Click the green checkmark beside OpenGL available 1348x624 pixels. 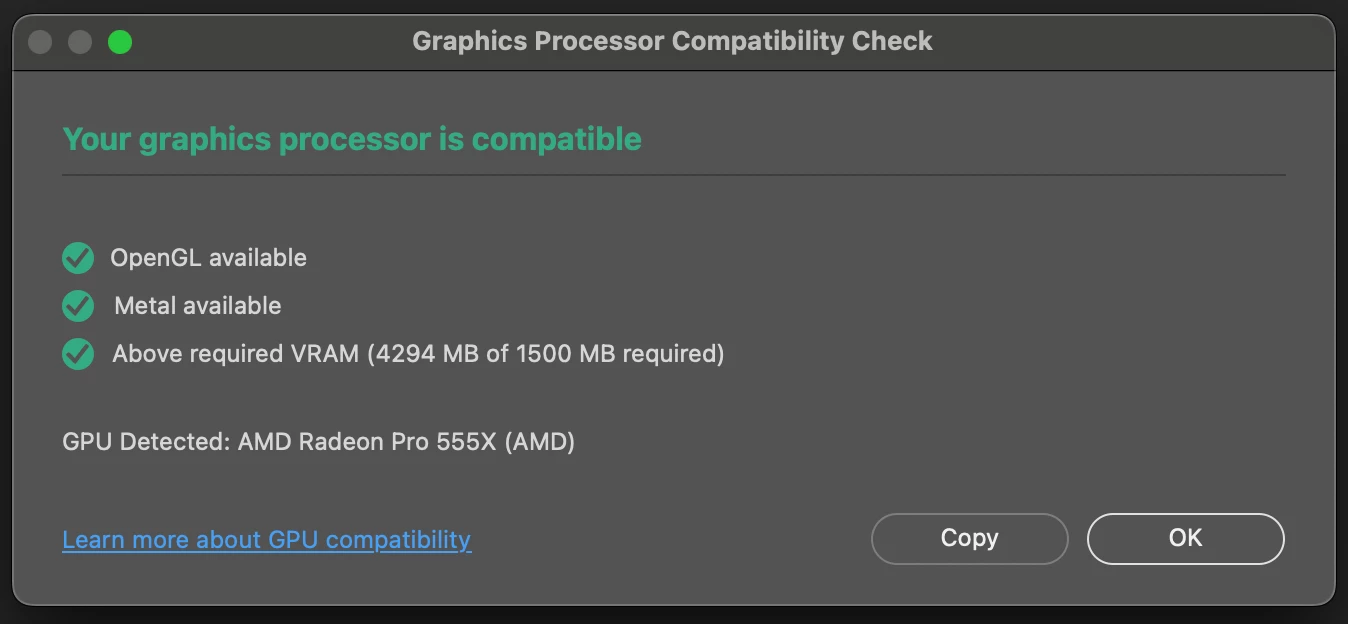(x=78, y=258)
